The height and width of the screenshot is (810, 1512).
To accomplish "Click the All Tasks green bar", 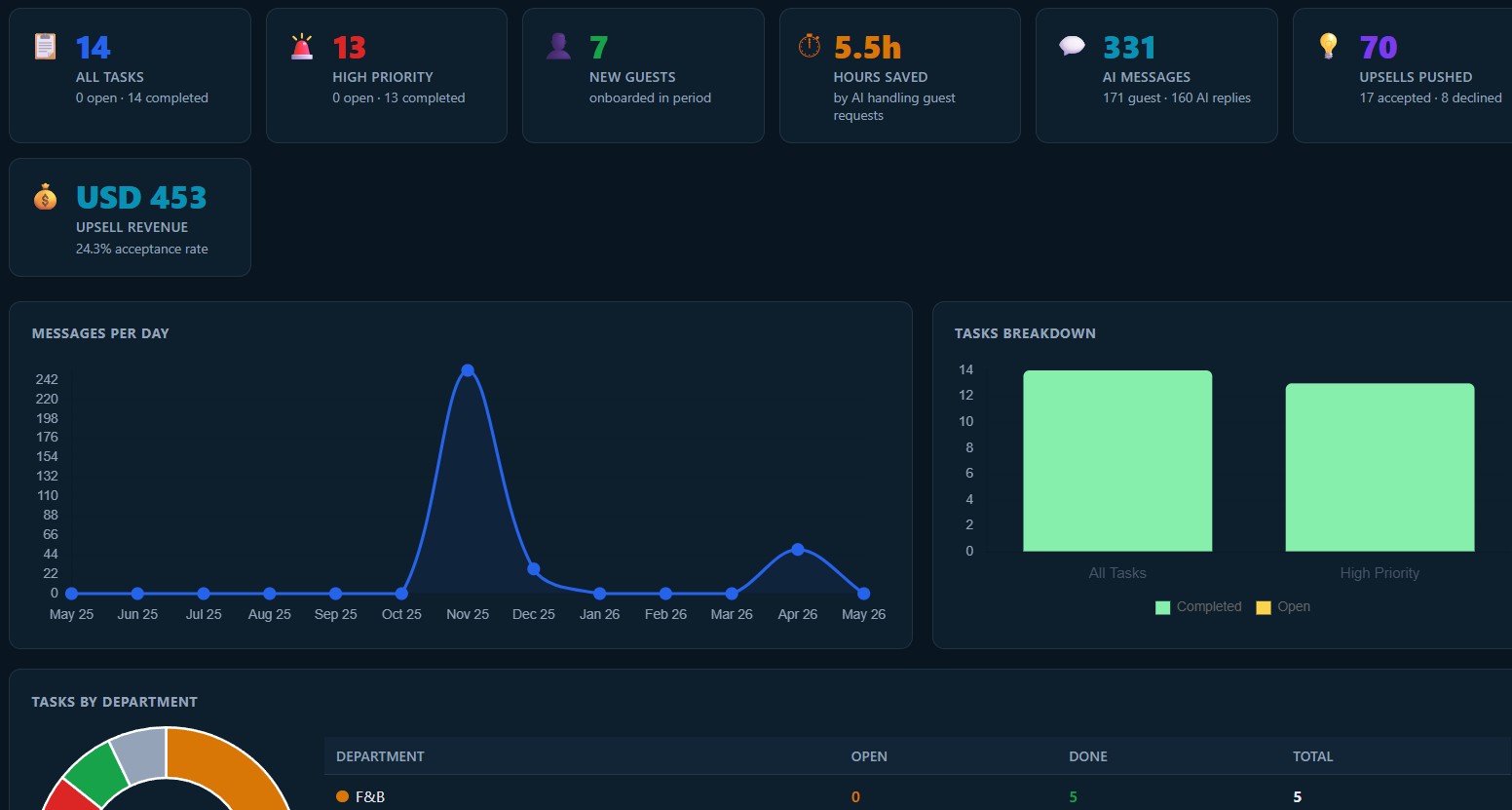I will pyautogui.click(x=1117, y=461).
